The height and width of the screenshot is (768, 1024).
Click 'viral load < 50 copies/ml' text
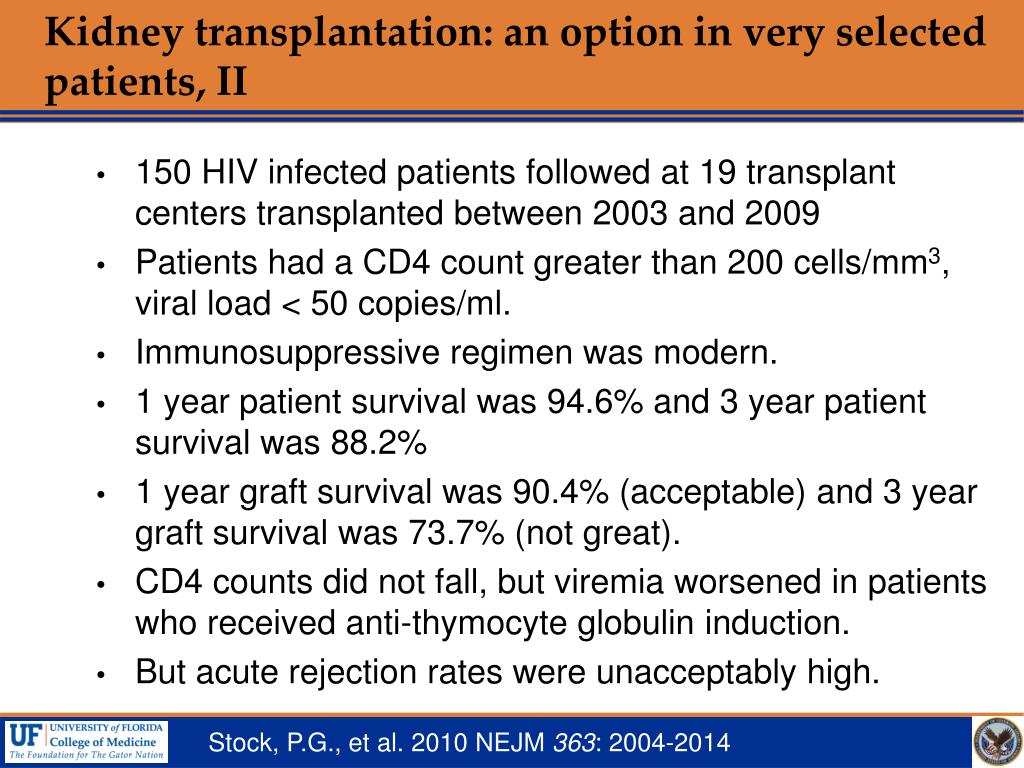point(323,304)
